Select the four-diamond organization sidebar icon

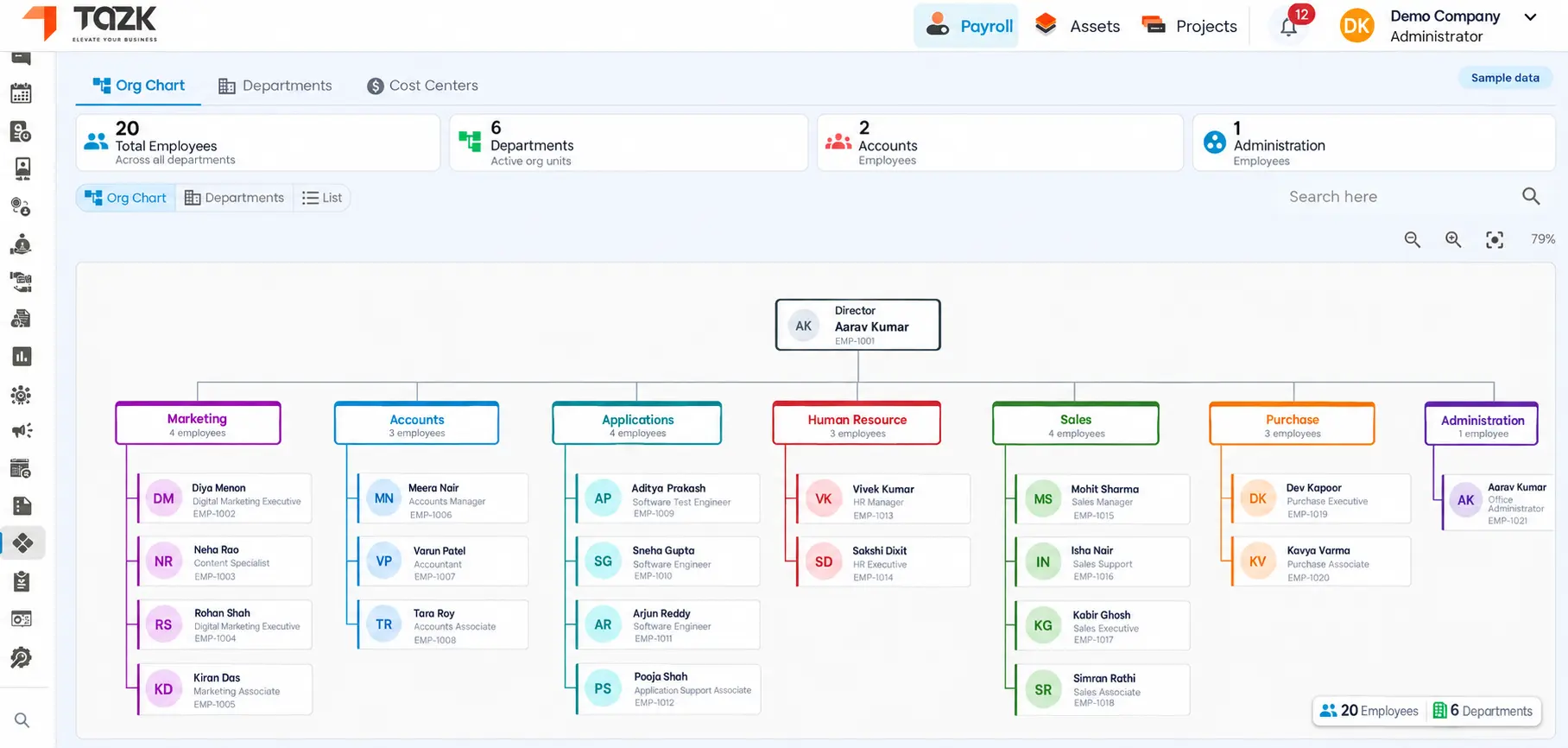pyautogui.click(x=22, y=543)
